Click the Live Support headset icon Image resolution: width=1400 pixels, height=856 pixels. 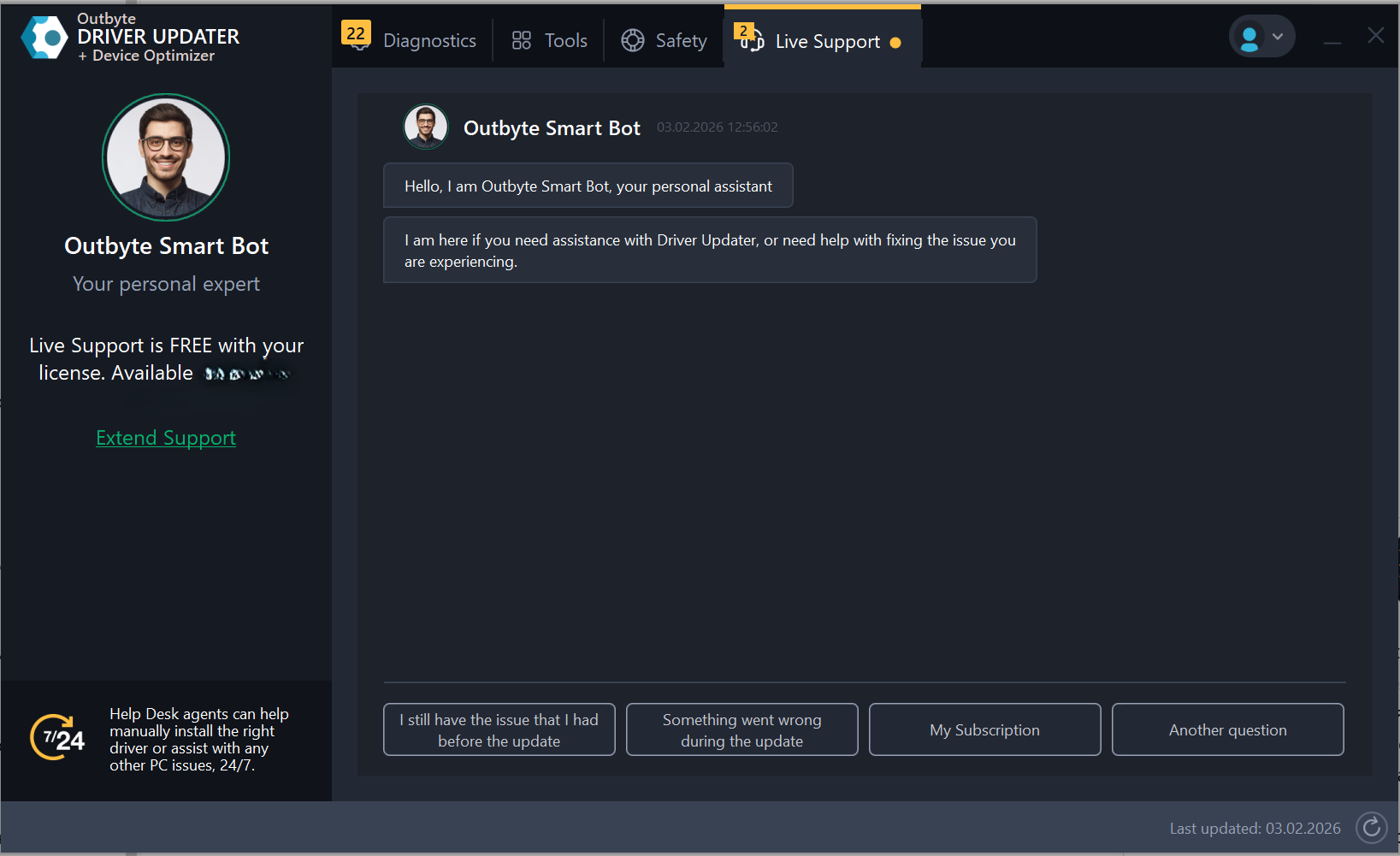click(751, 39)
